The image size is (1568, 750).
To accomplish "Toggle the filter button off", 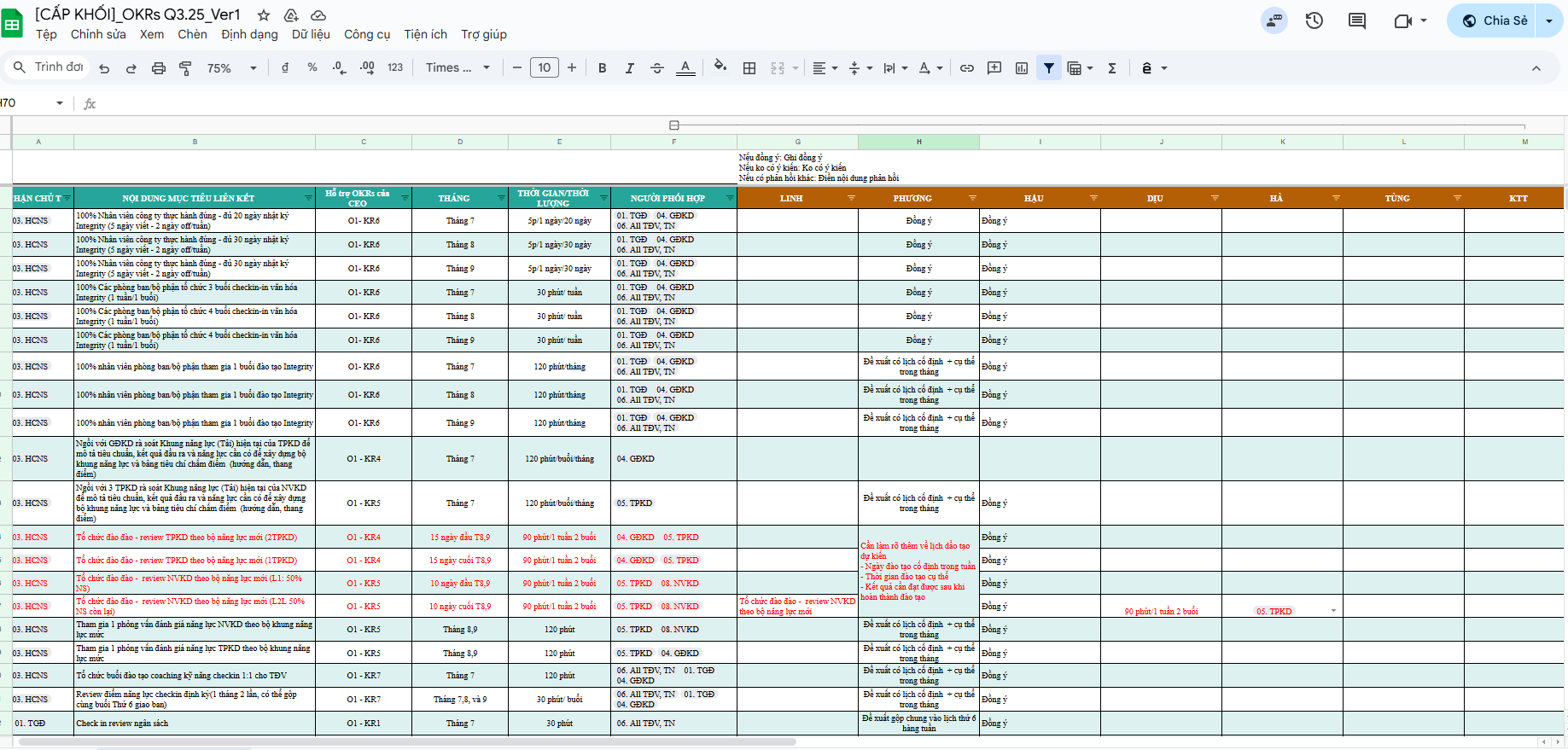I will point(1048,68).
